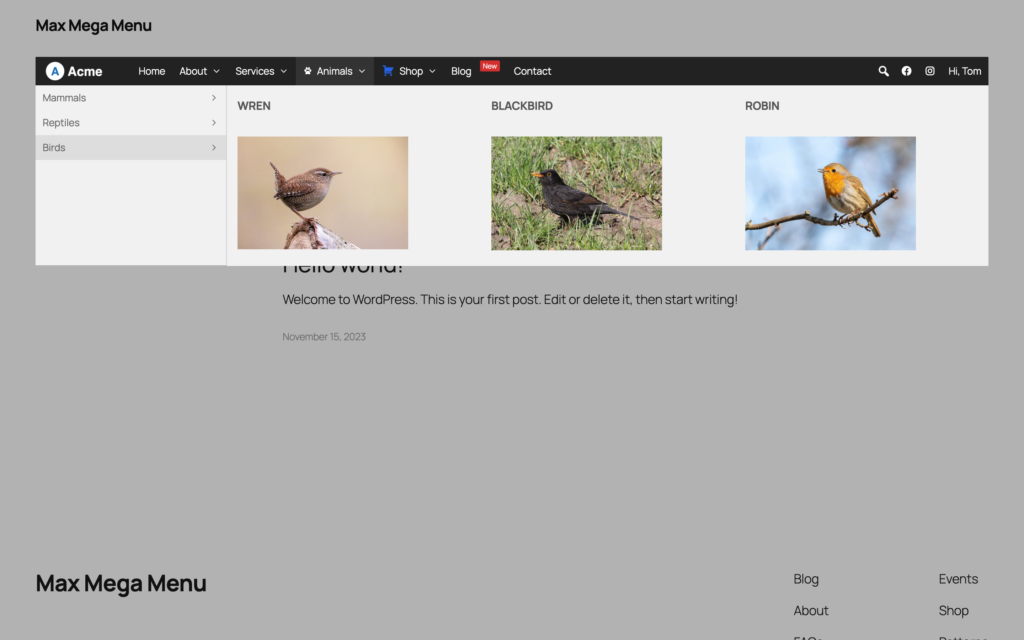Click the Max Mega Menu header title
The height and width of the screenshot is (640, 1024).
pyautogui.click(x=93, y=25)
